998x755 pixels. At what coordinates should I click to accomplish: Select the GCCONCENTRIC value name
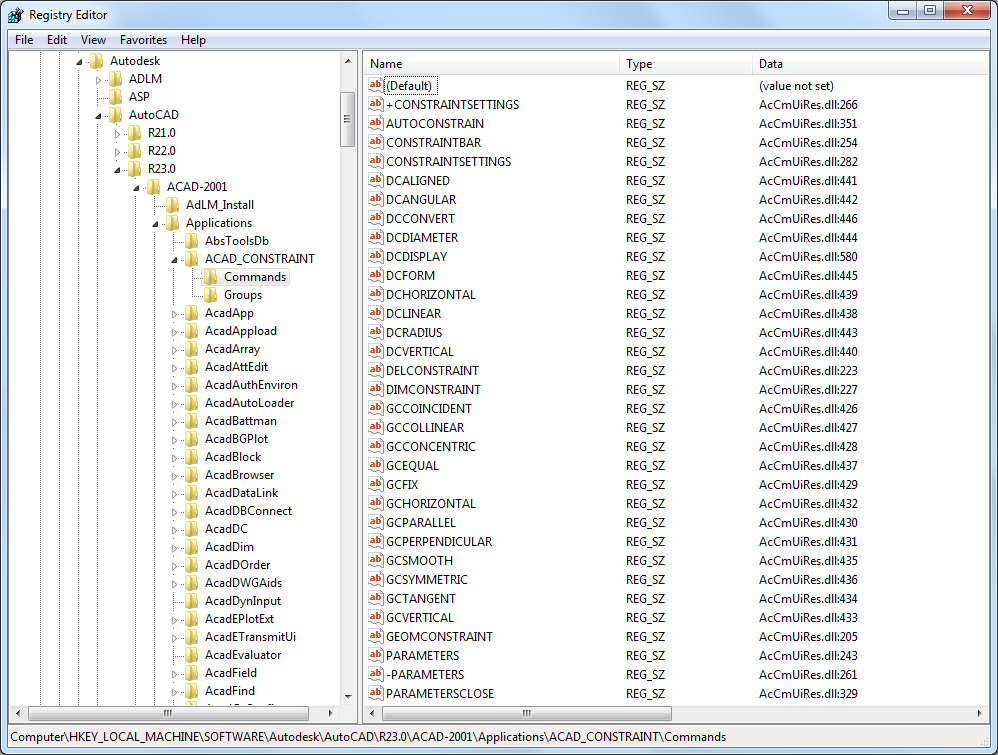431,446
